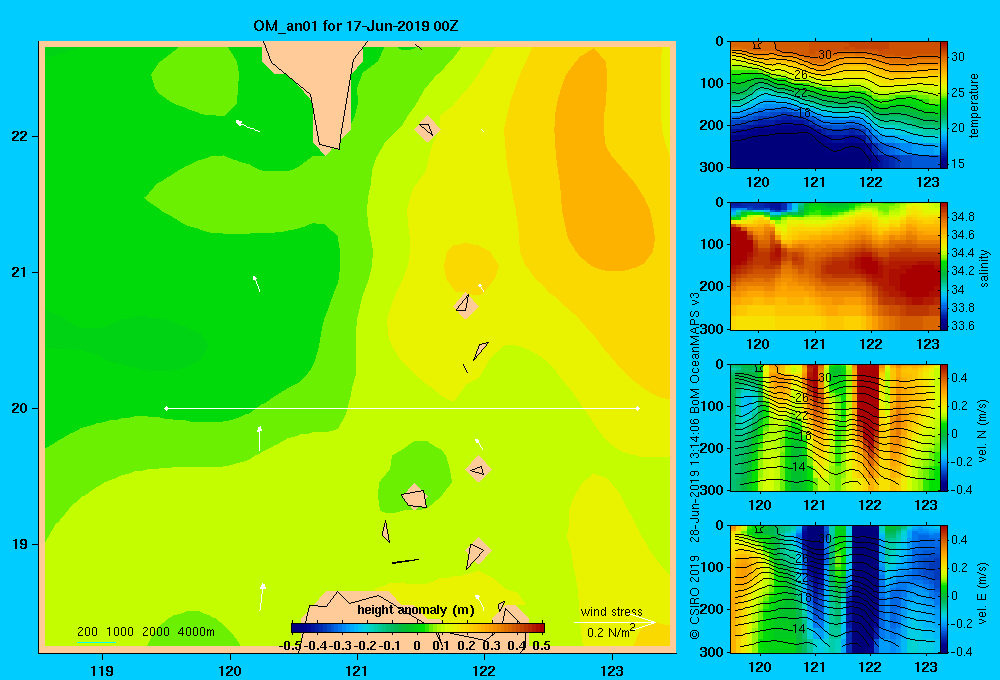Click the 15 tick on the temperature colorbar
The width and height of the screenshot is (1000, 680).
[x=958, y=163]
